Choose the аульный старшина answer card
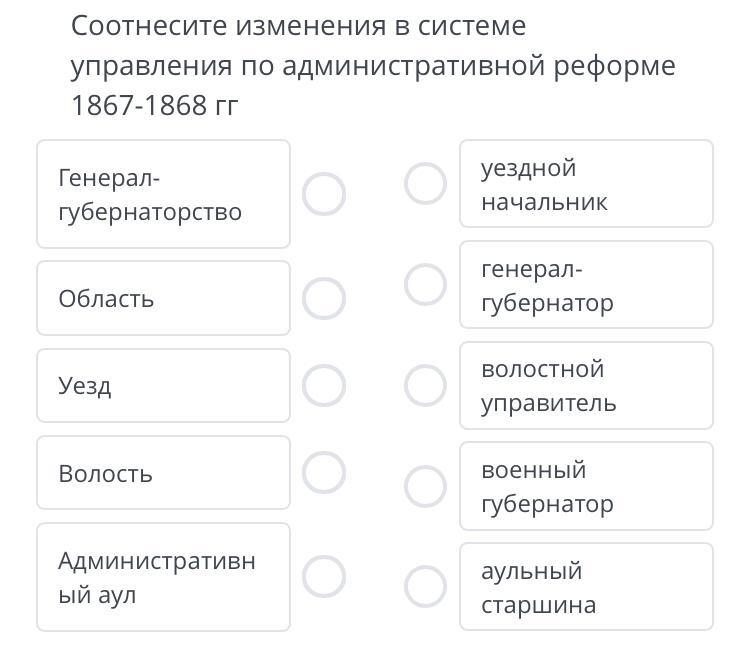750x648 pixels. 586,587
